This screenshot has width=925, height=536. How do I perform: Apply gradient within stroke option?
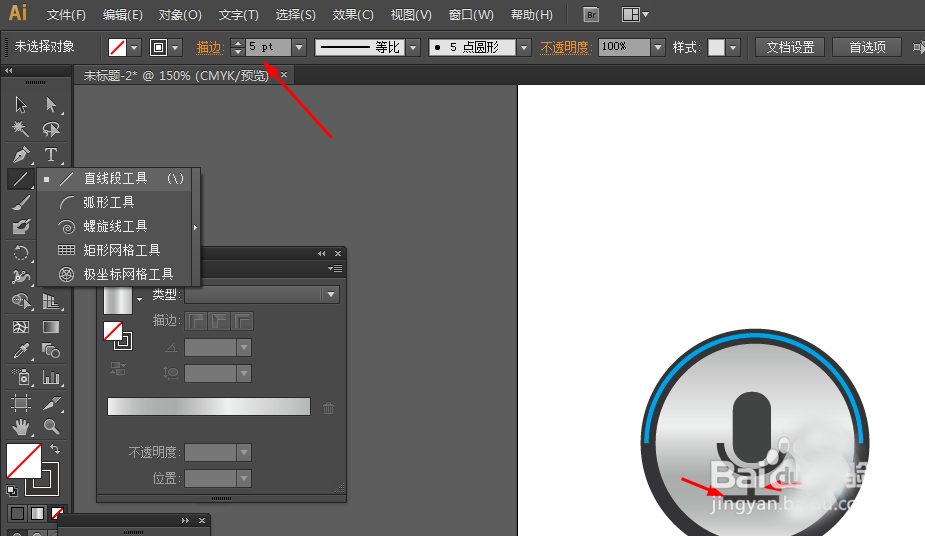(196, 321)
